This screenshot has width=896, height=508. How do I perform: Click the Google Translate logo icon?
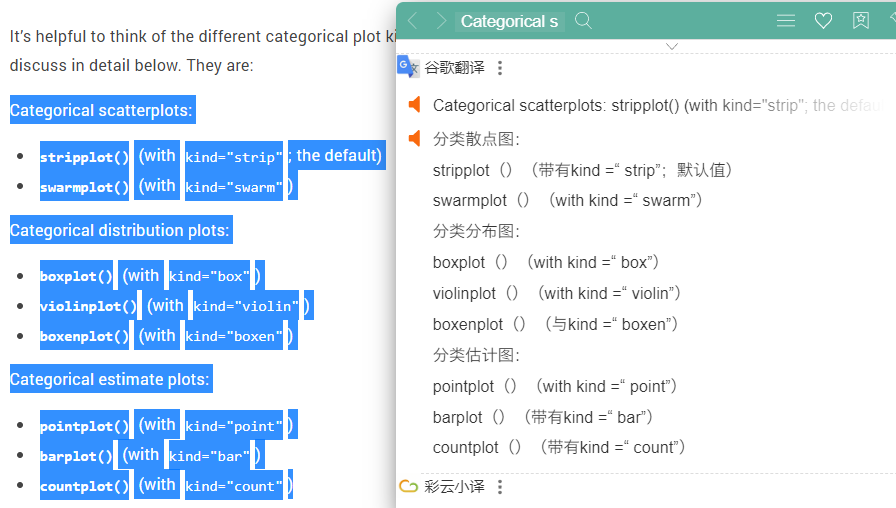(407, 67)
